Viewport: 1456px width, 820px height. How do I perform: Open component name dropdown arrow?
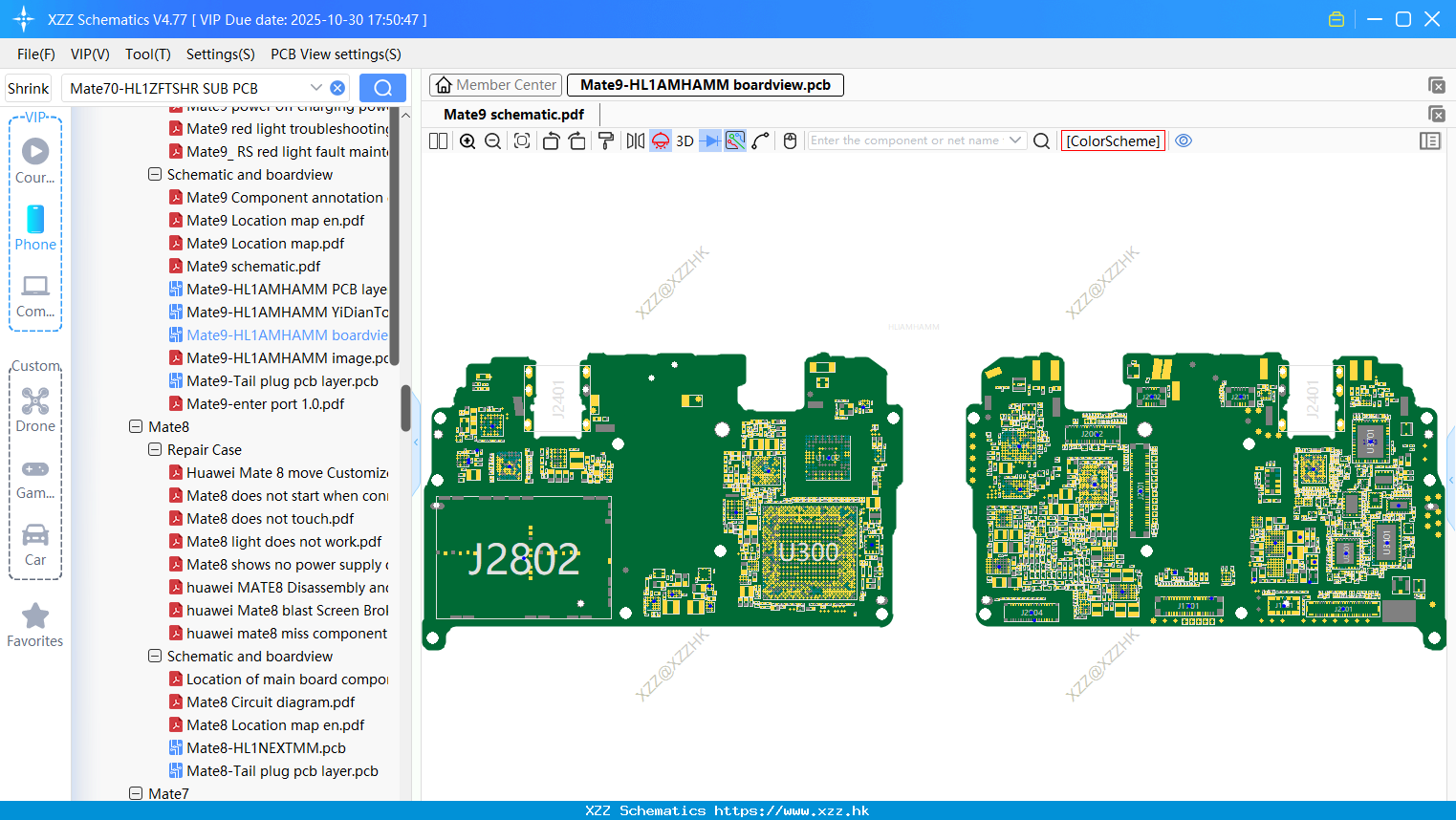click(x=1015, y=140)
